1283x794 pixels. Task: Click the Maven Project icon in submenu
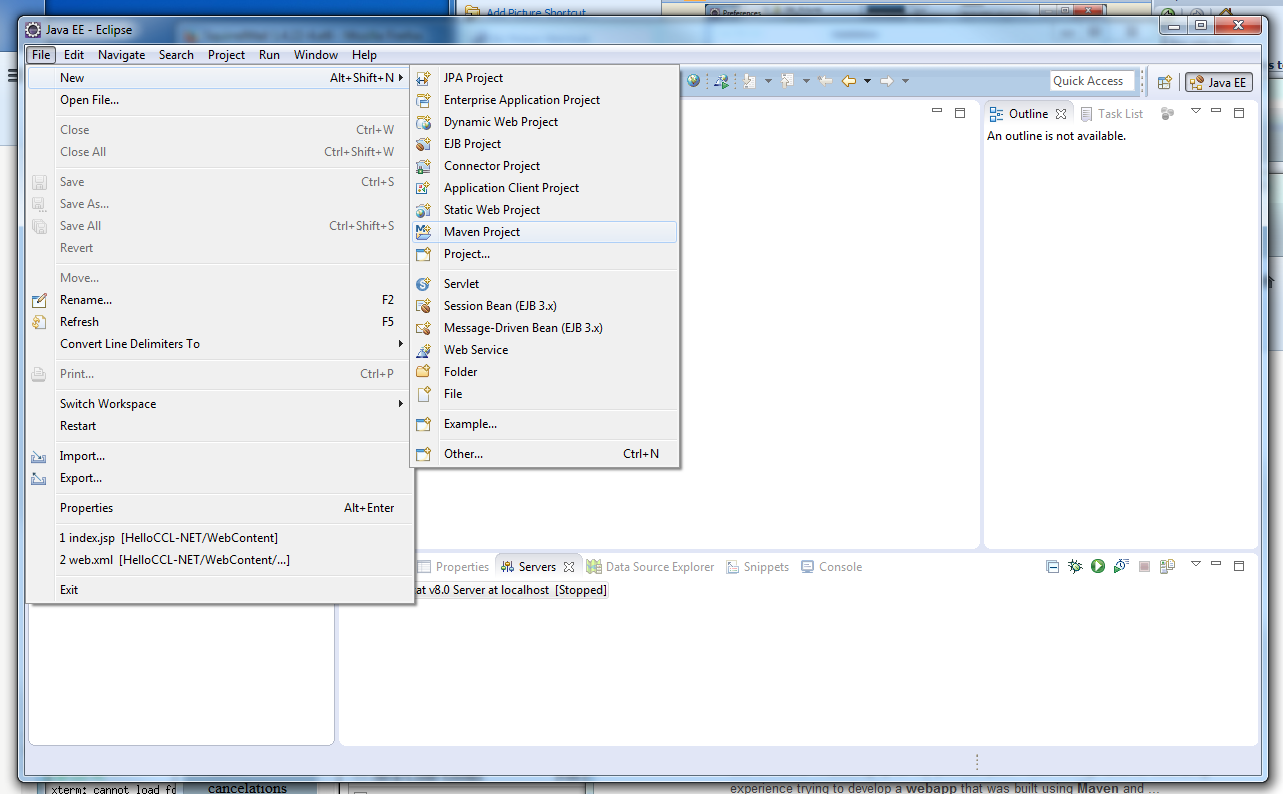tap(424, 232)
